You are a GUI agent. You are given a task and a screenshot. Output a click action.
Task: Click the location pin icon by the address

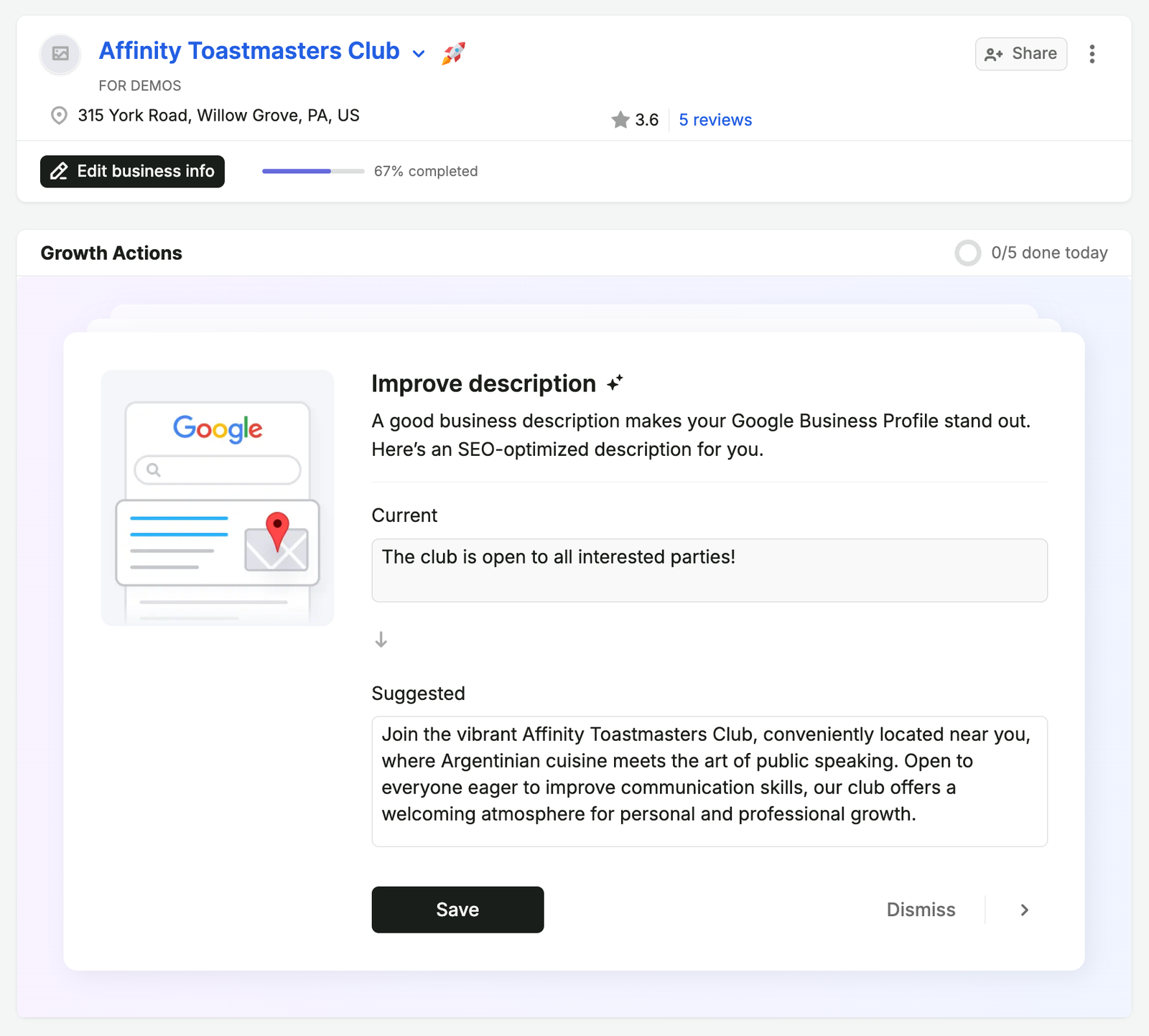(60, 116)
